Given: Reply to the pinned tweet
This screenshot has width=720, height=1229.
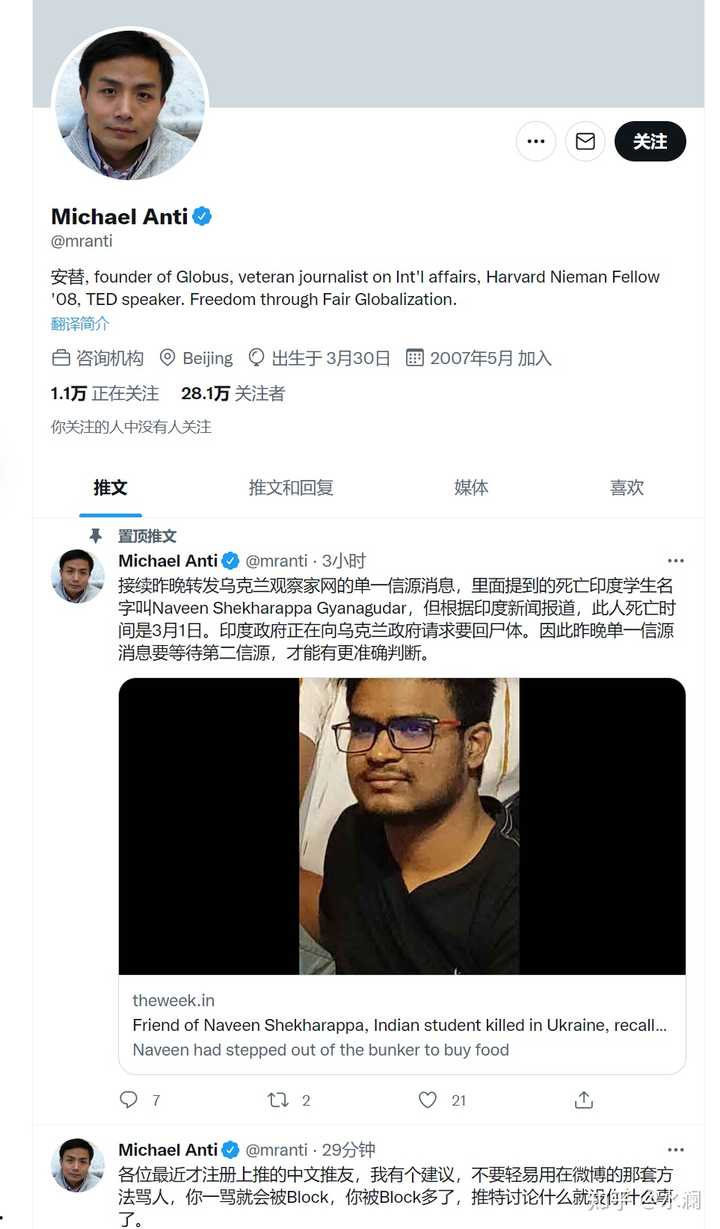Looking at the screenshot, I should [129, 1100].
